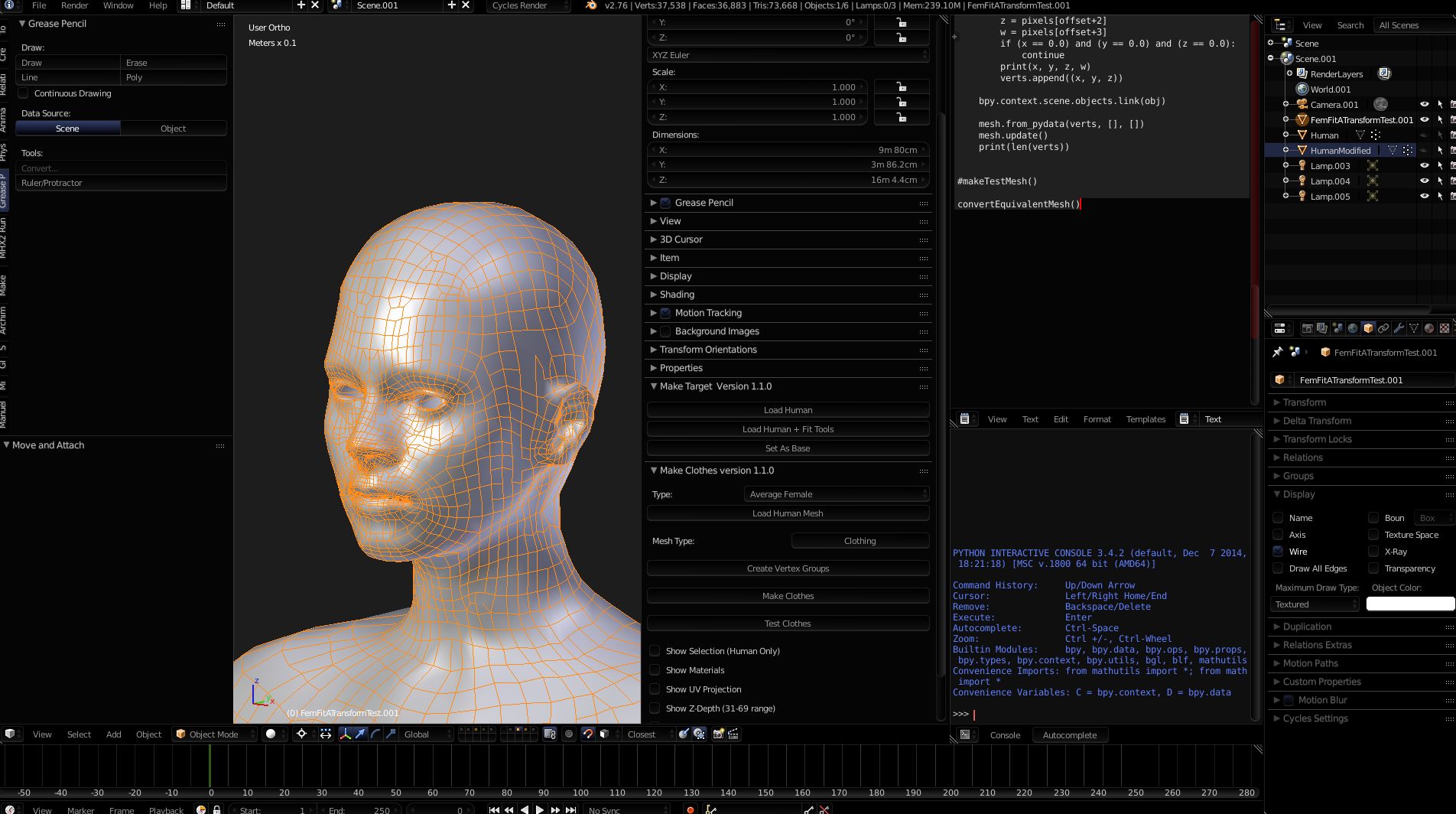Click the pin icon in Properties header
The width and height of the screenshot is (1456, 814).
click(x=1277, y=352)
